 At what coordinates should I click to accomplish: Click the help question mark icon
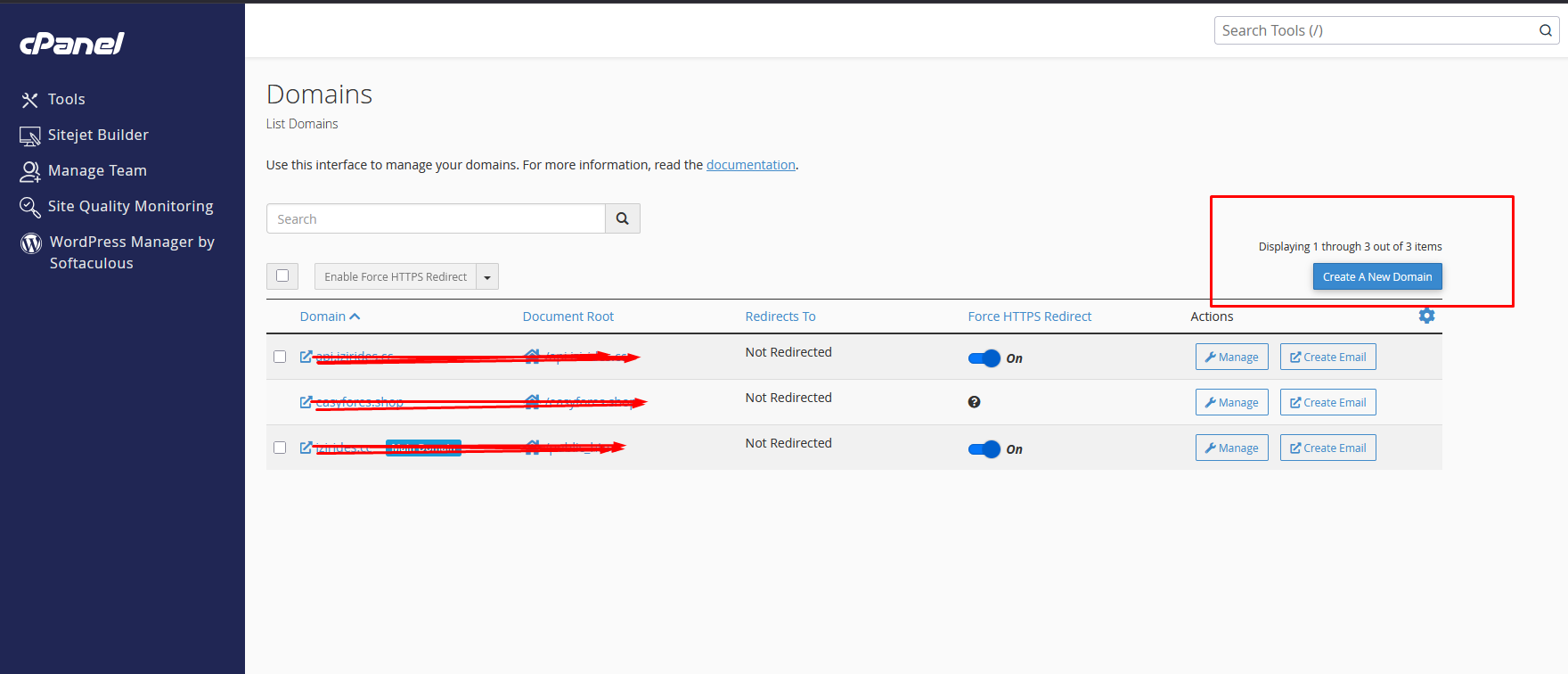tap(974, 402)
